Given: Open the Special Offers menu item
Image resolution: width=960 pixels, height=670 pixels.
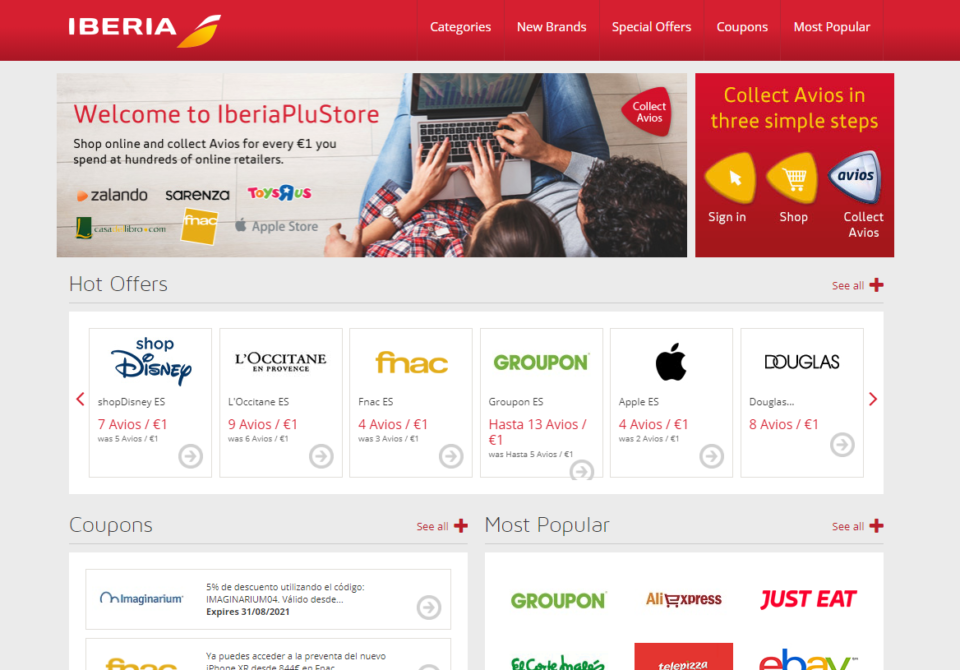Looking at the screenshot, I should point(651,27).
